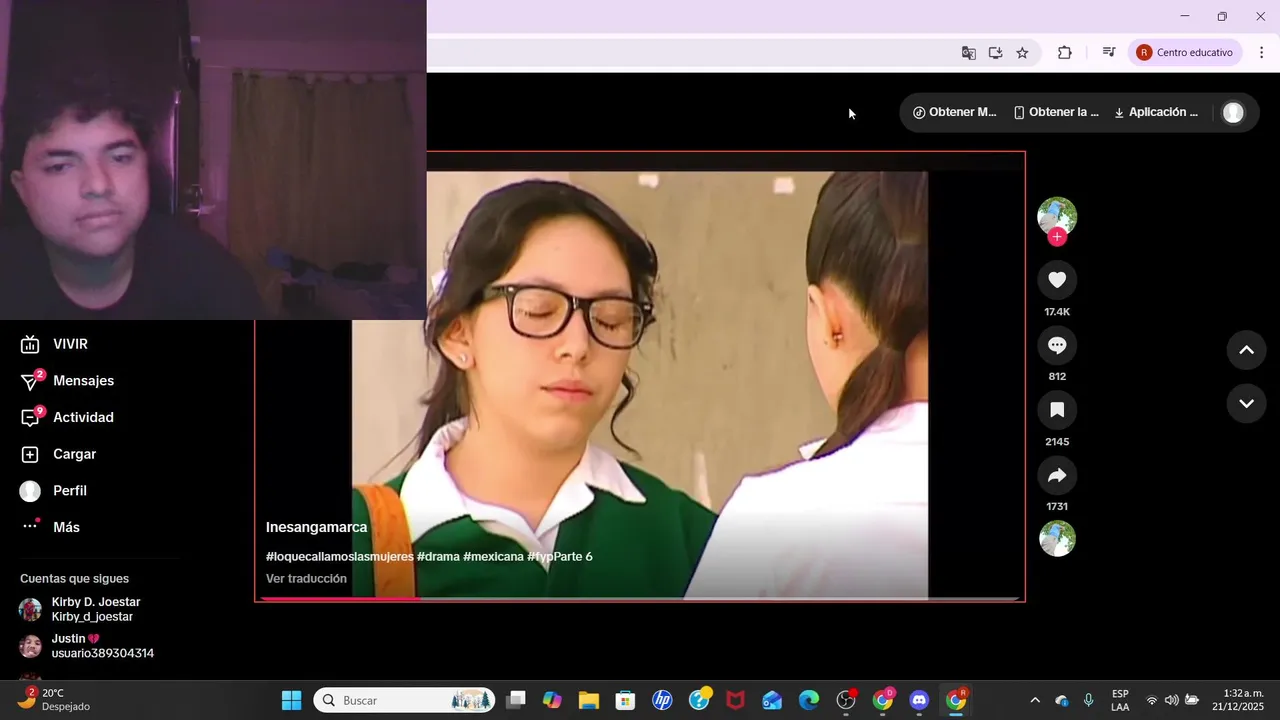Open the volume control in the system tray

pos(1171,700)
